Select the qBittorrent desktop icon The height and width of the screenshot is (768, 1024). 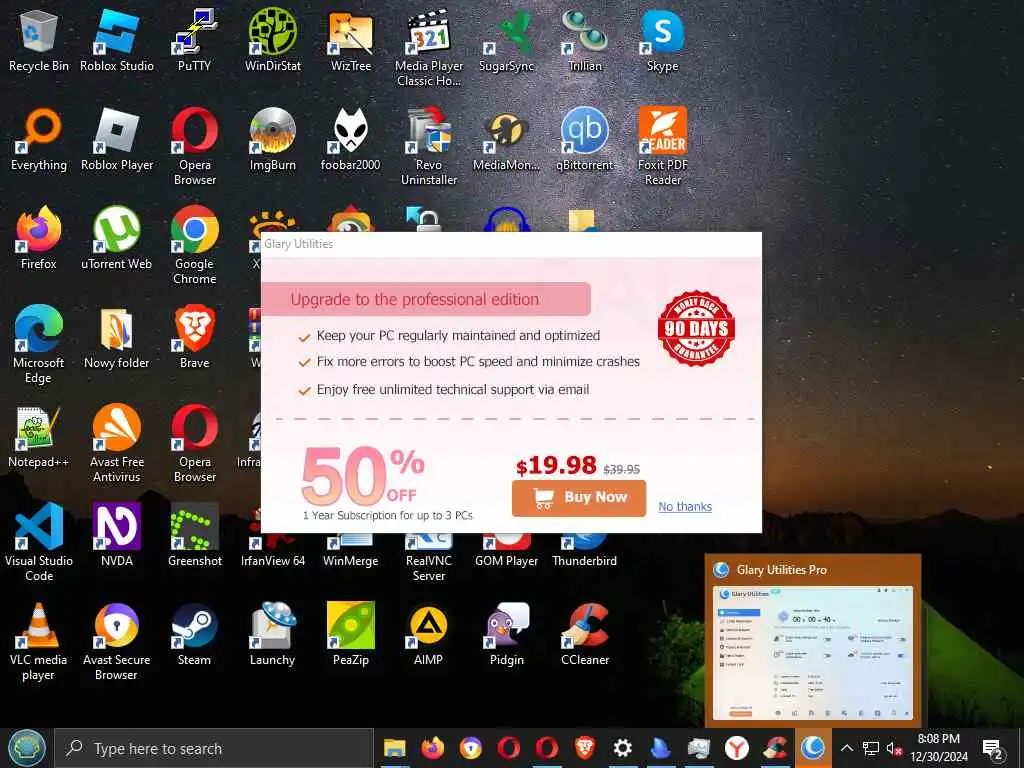(x=584, y=139)
